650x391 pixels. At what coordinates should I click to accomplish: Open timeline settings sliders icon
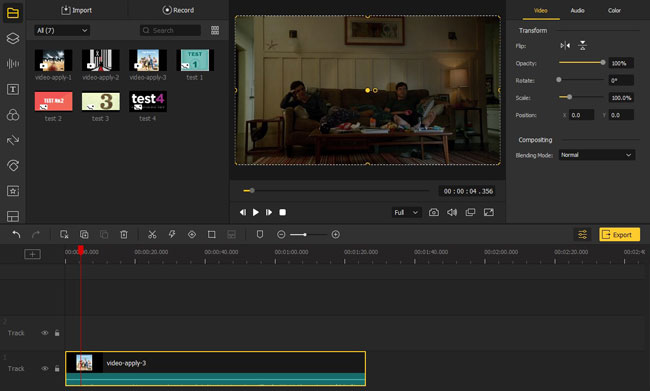pyautogui.click(x=582, y=235)
